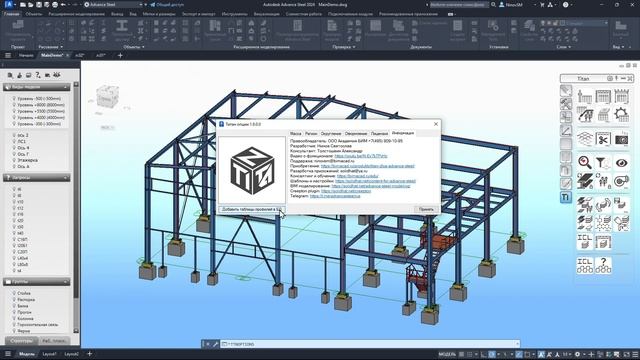
Task: Collapse the Виды модели section header
Action: [x=37, y=87]
